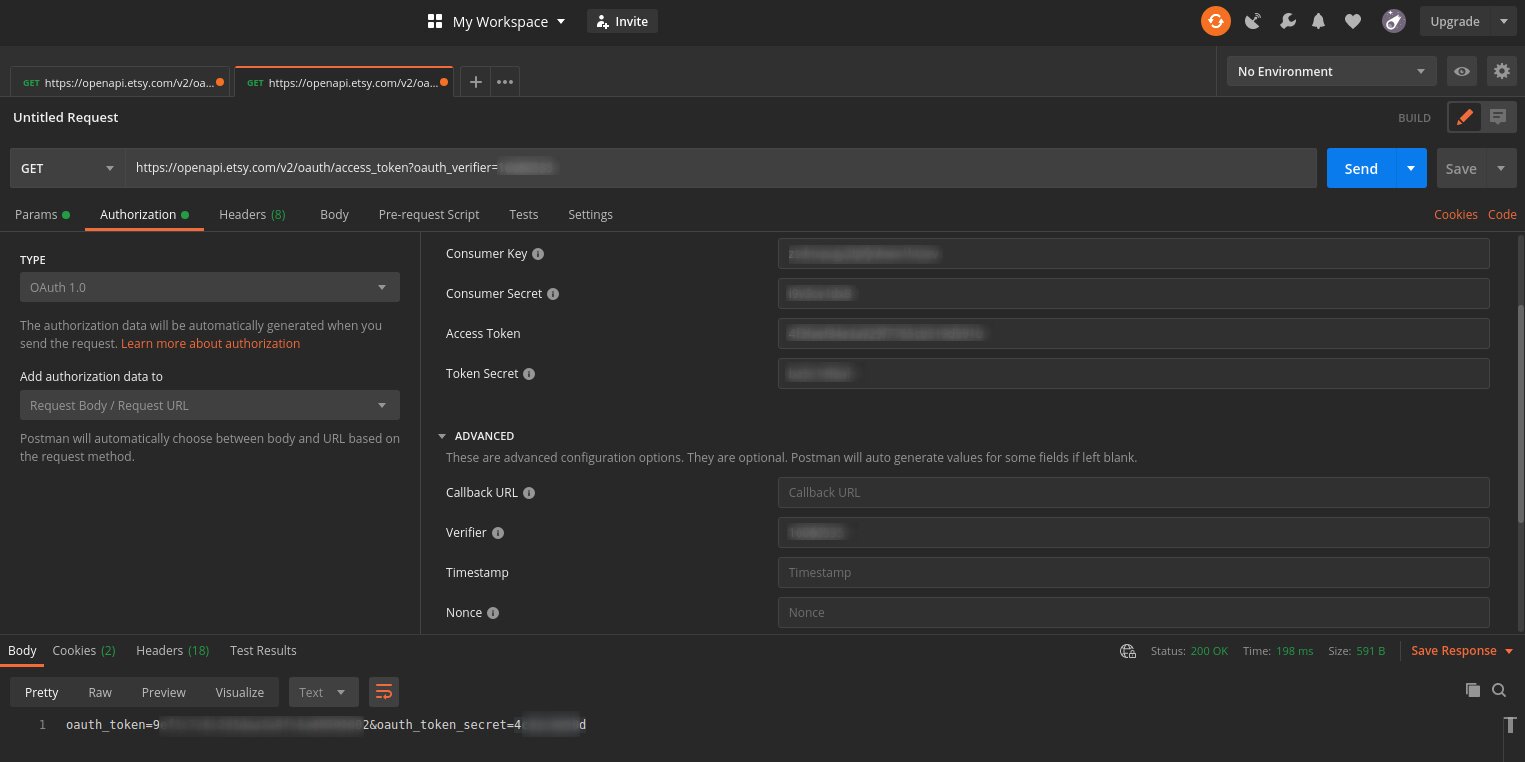Click the Nonce input field

(x=1133, y=613)
